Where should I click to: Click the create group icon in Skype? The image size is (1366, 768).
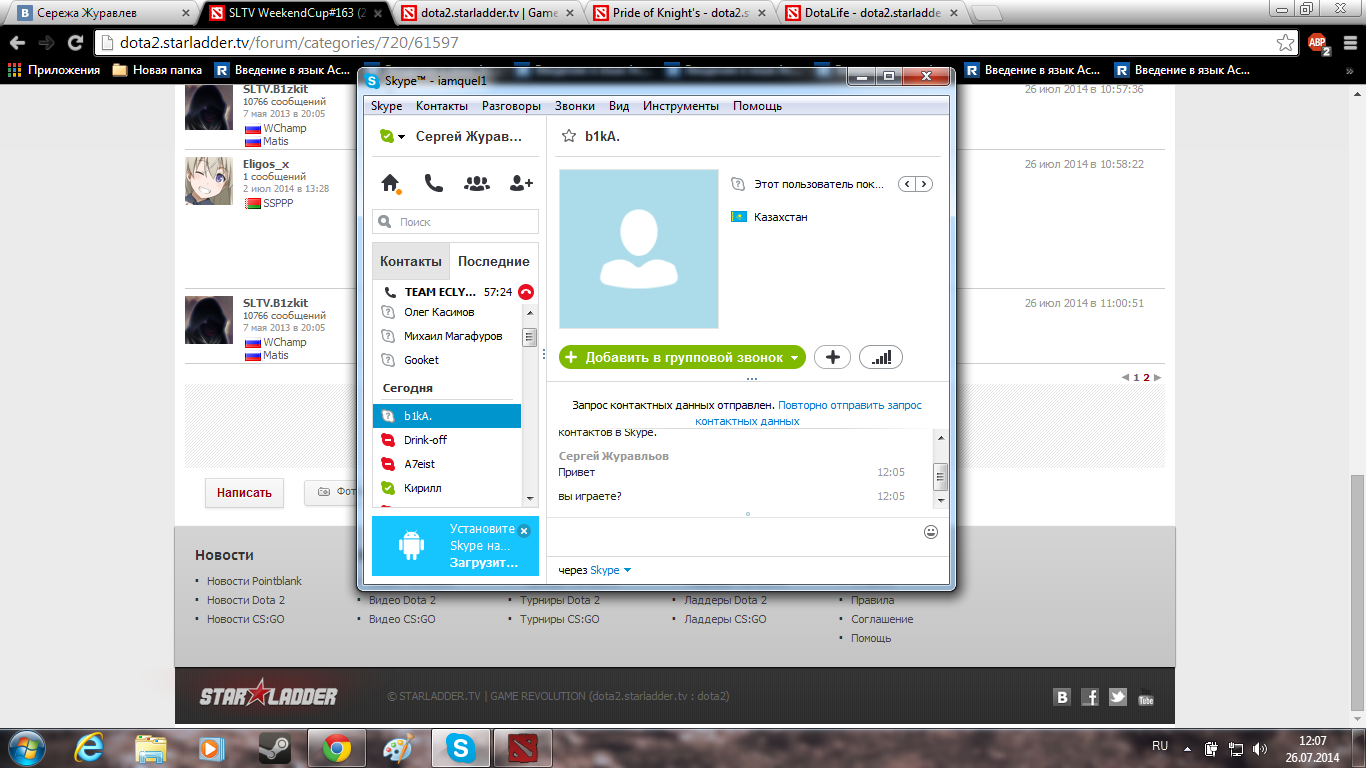pos(477,183)
